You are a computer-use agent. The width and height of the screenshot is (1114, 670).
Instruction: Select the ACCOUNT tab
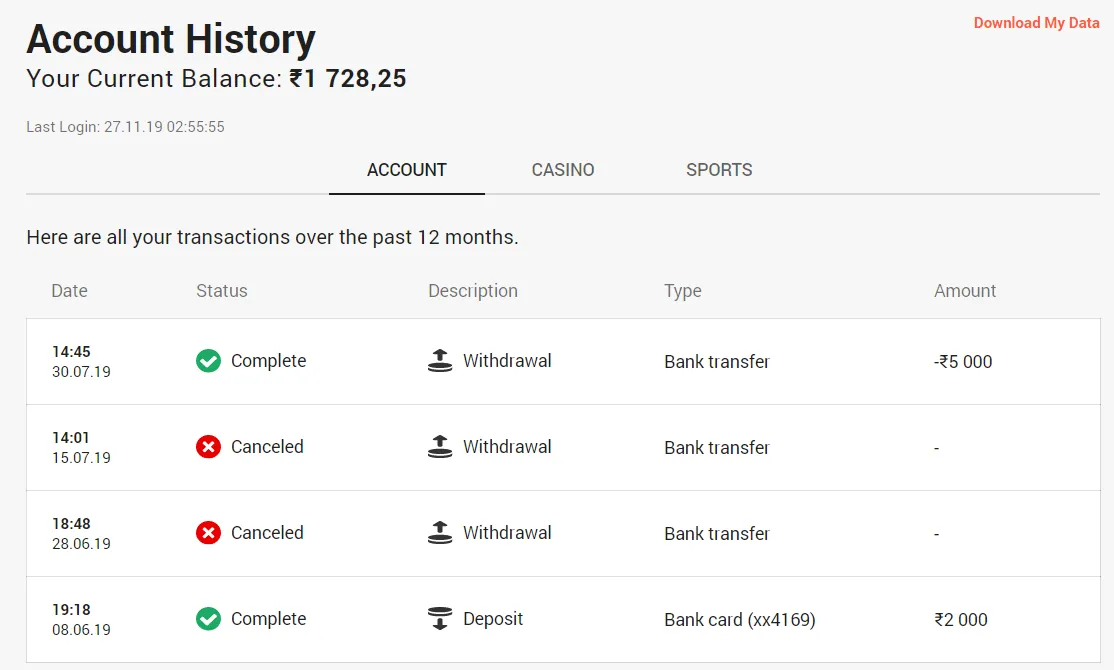point(407,170)
